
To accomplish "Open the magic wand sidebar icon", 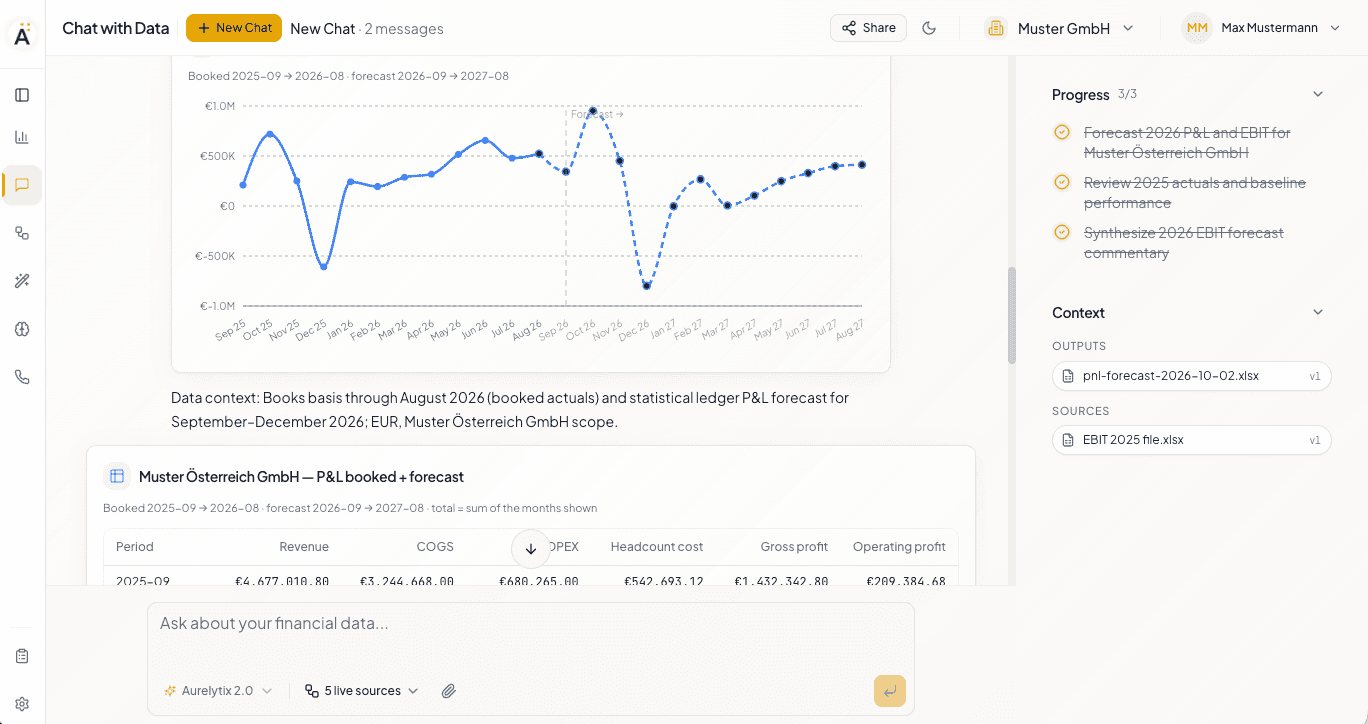I will pos(22,281).
